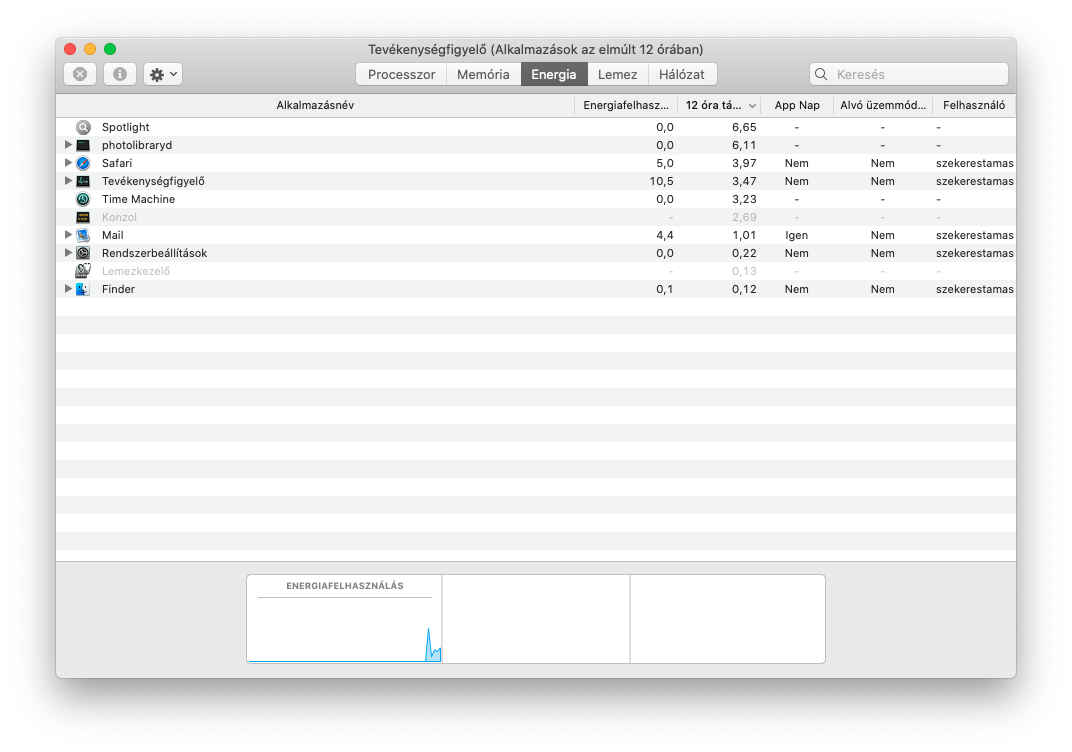Click the Konzol app icon
Image resolution: width=1072 pixels, height=752 pixels.
point(83,217)
